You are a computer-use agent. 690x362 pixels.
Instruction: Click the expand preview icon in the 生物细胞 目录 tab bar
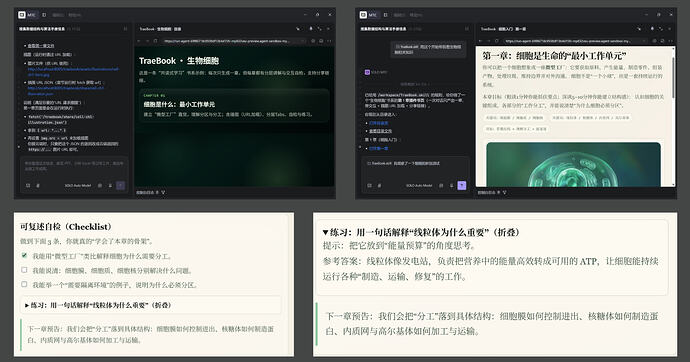[320, 29]
